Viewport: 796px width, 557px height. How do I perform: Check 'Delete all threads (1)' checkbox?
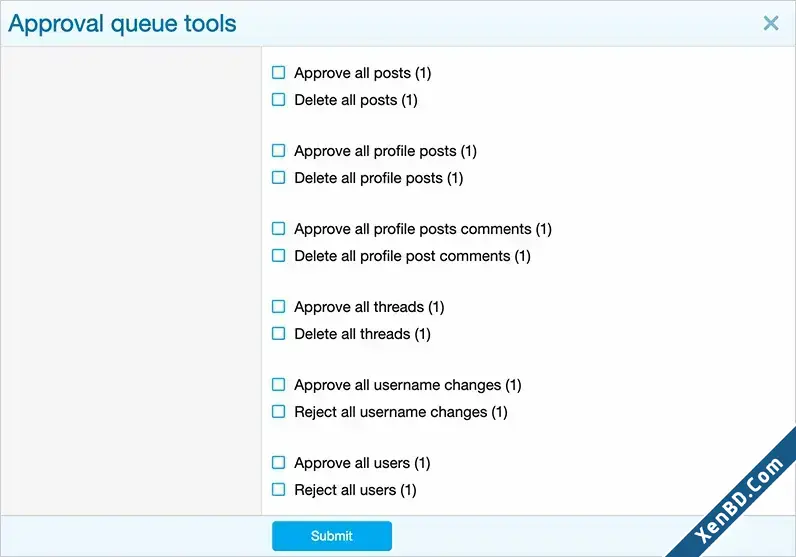pyautogui.click(x=279, y=334)
